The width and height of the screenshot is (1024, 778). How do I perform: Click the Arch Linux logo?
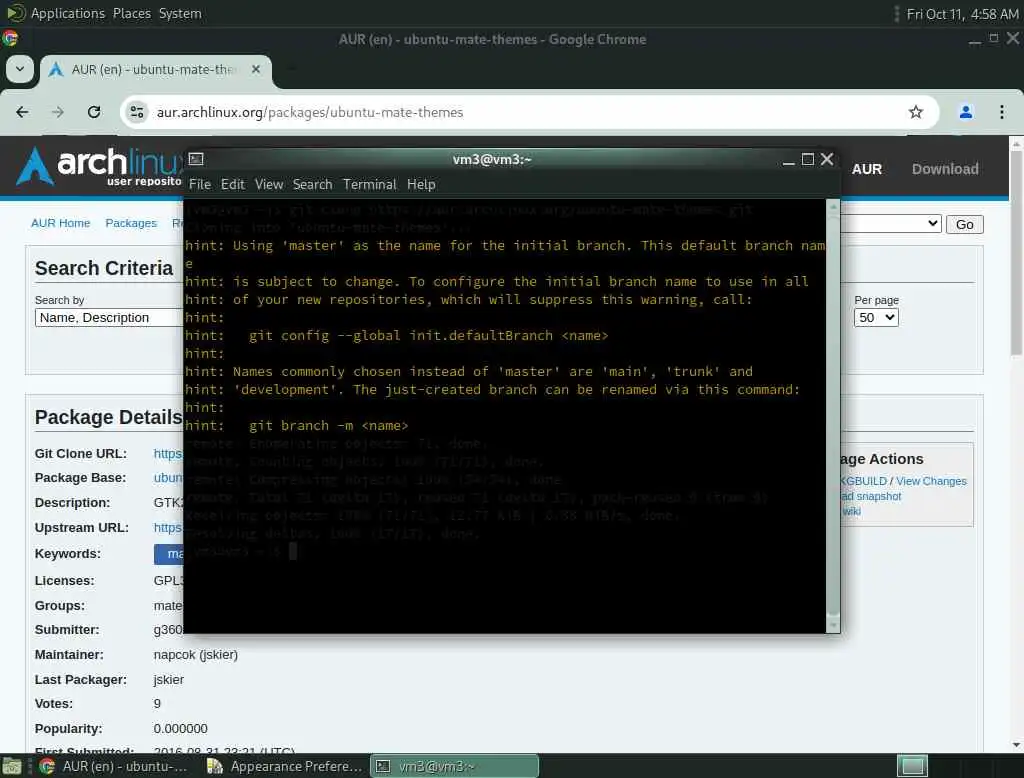point(98,166)
